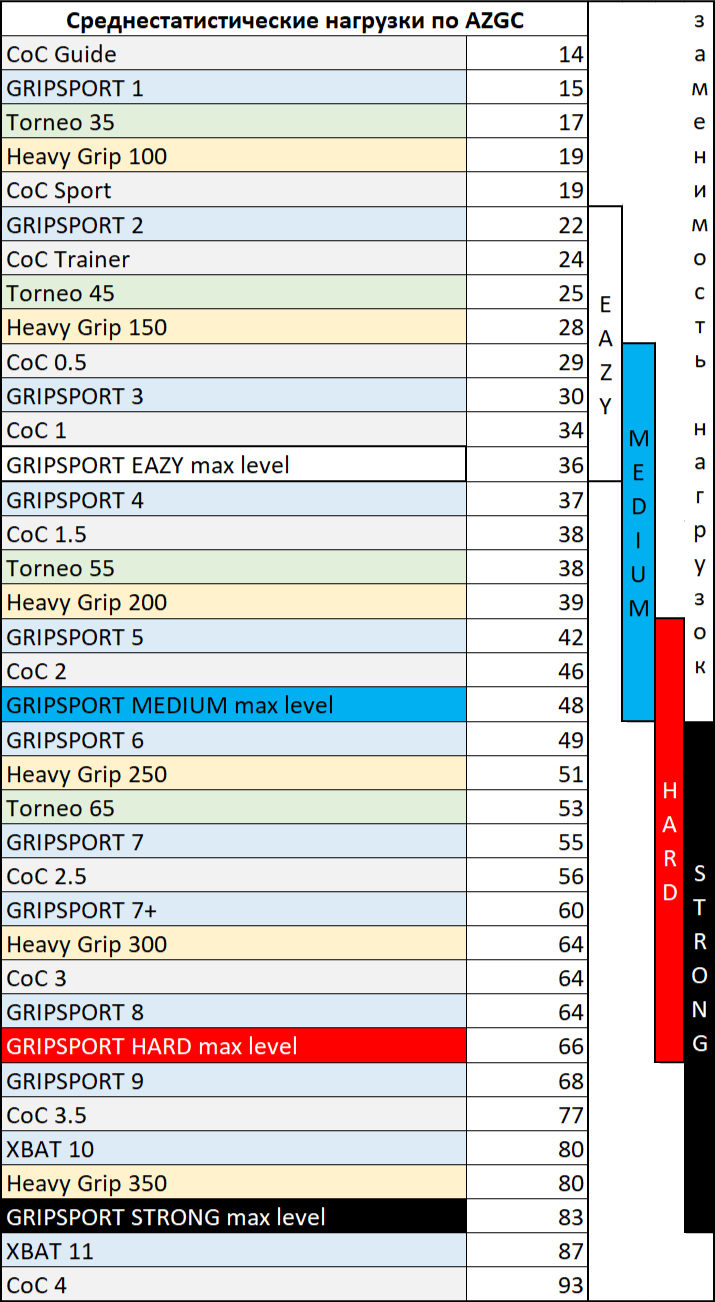Click the 'Heavy Grip 150' cell
Screen dimensions: 715x1302
234,327
